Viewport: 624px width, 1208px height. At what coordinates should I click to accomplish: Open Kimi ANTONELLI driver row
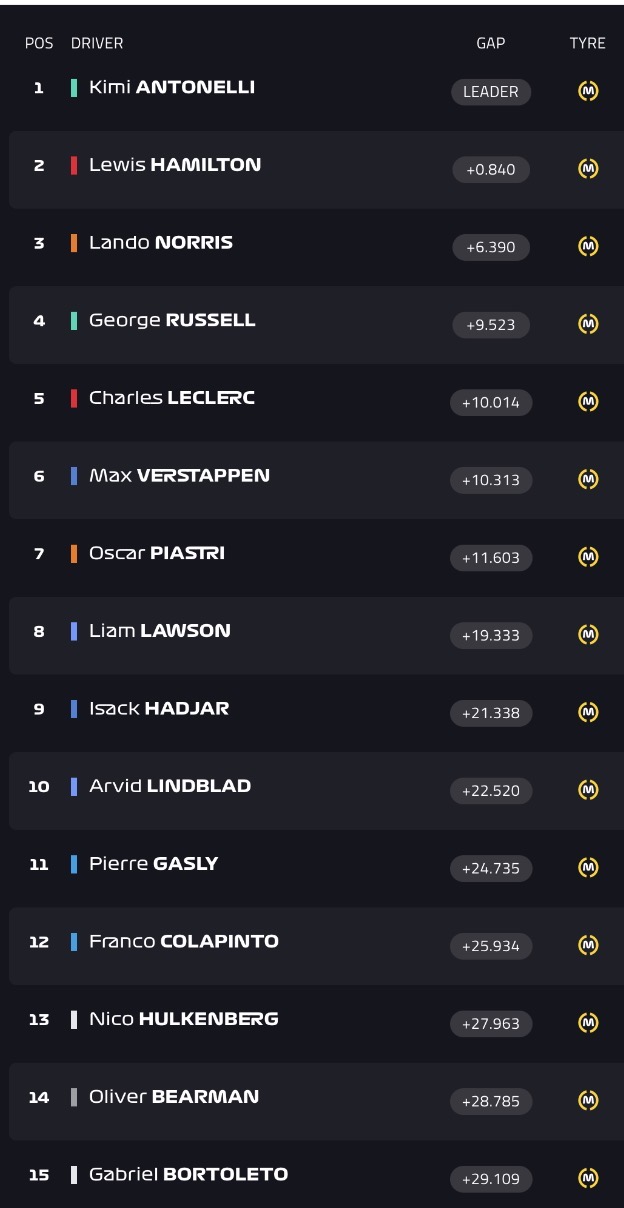[312, 88]
